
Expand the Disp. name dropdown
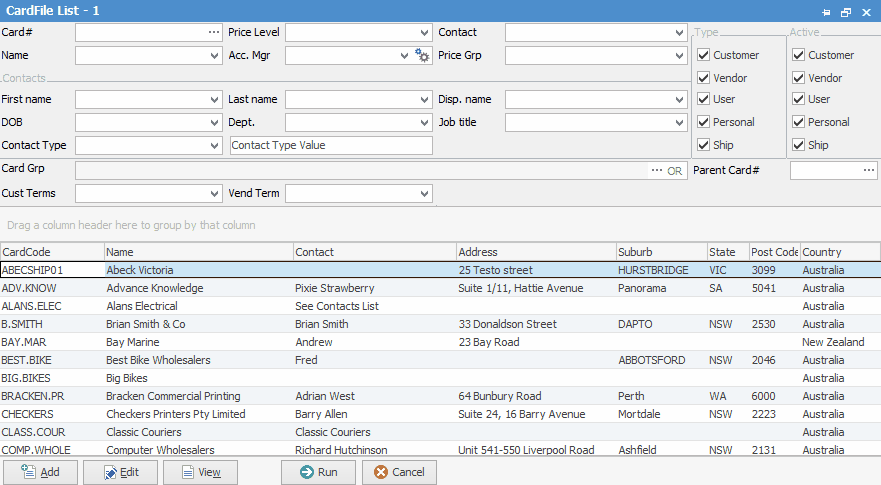pyautogui.click(x=679, y=99)
